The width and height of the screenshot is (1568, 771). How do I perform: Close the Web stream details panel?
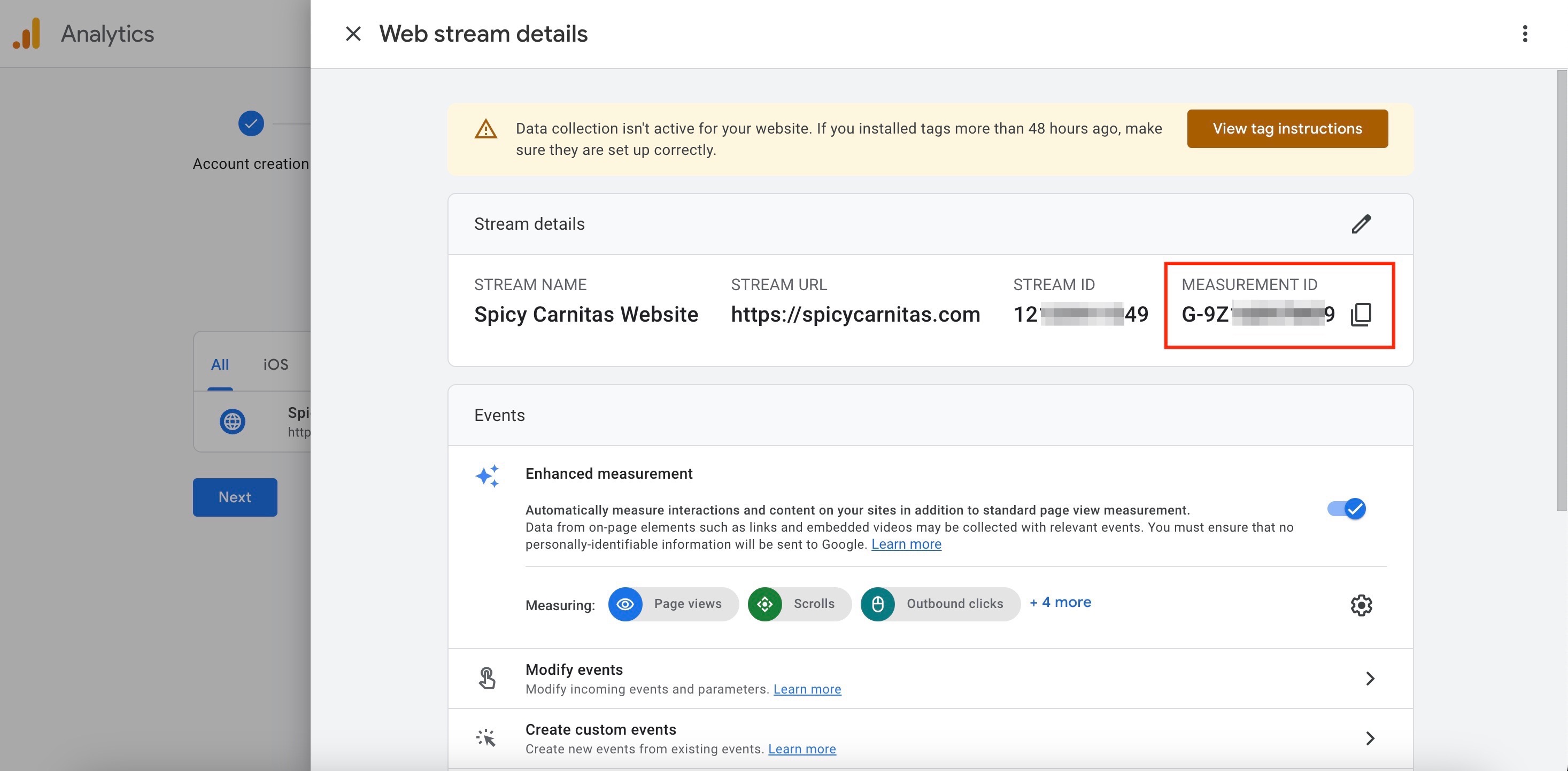353,34
